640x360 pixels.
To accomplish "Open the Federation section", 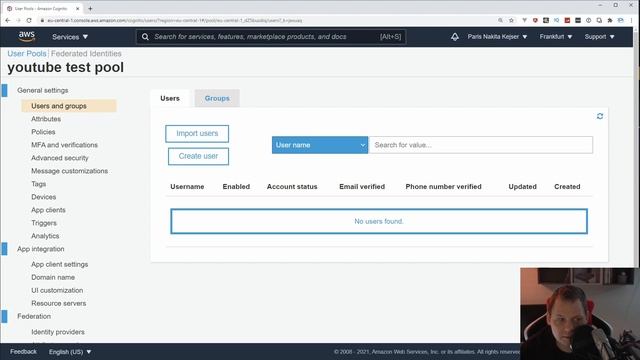I will click(34, 316).
